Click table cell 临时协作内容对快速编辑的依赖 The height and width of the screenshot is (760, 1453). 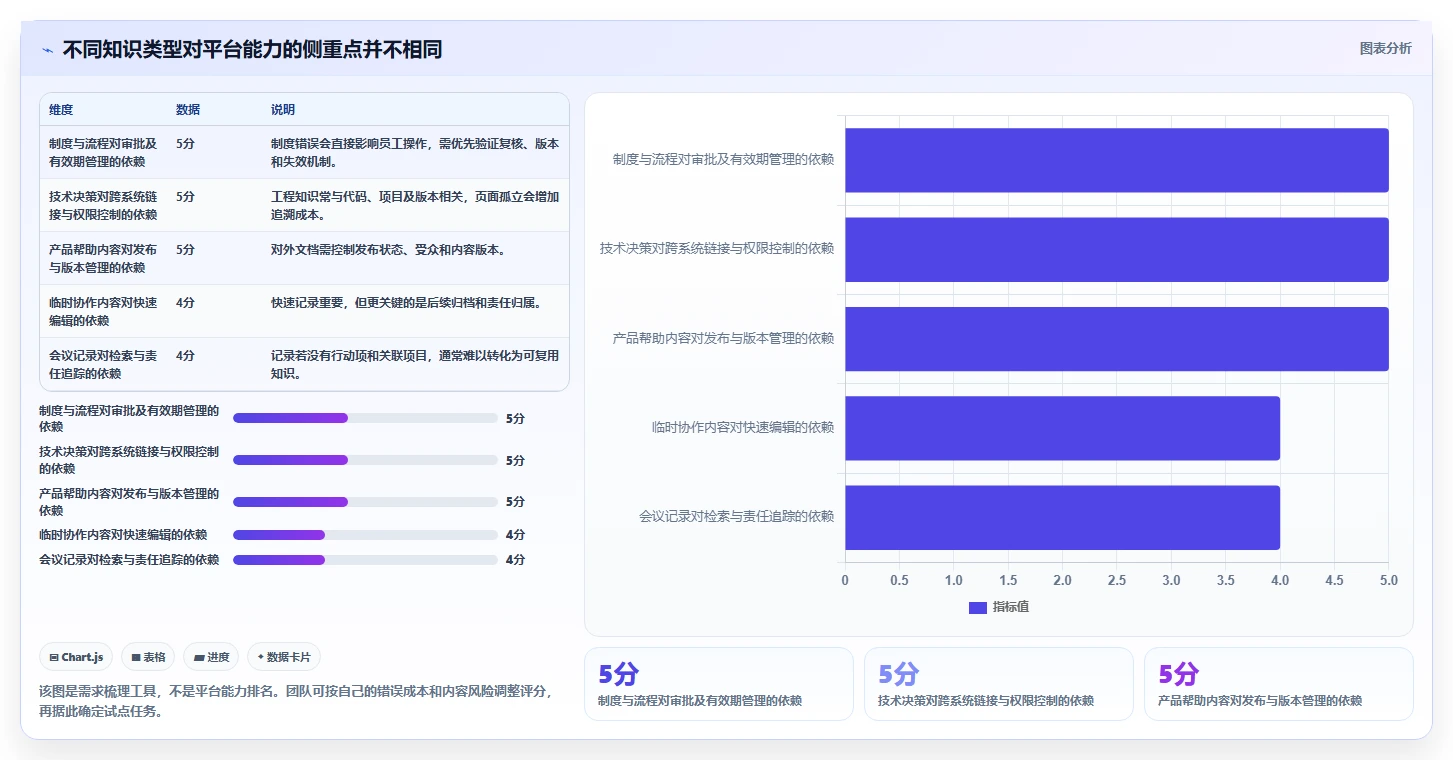[x=104, y=311]
